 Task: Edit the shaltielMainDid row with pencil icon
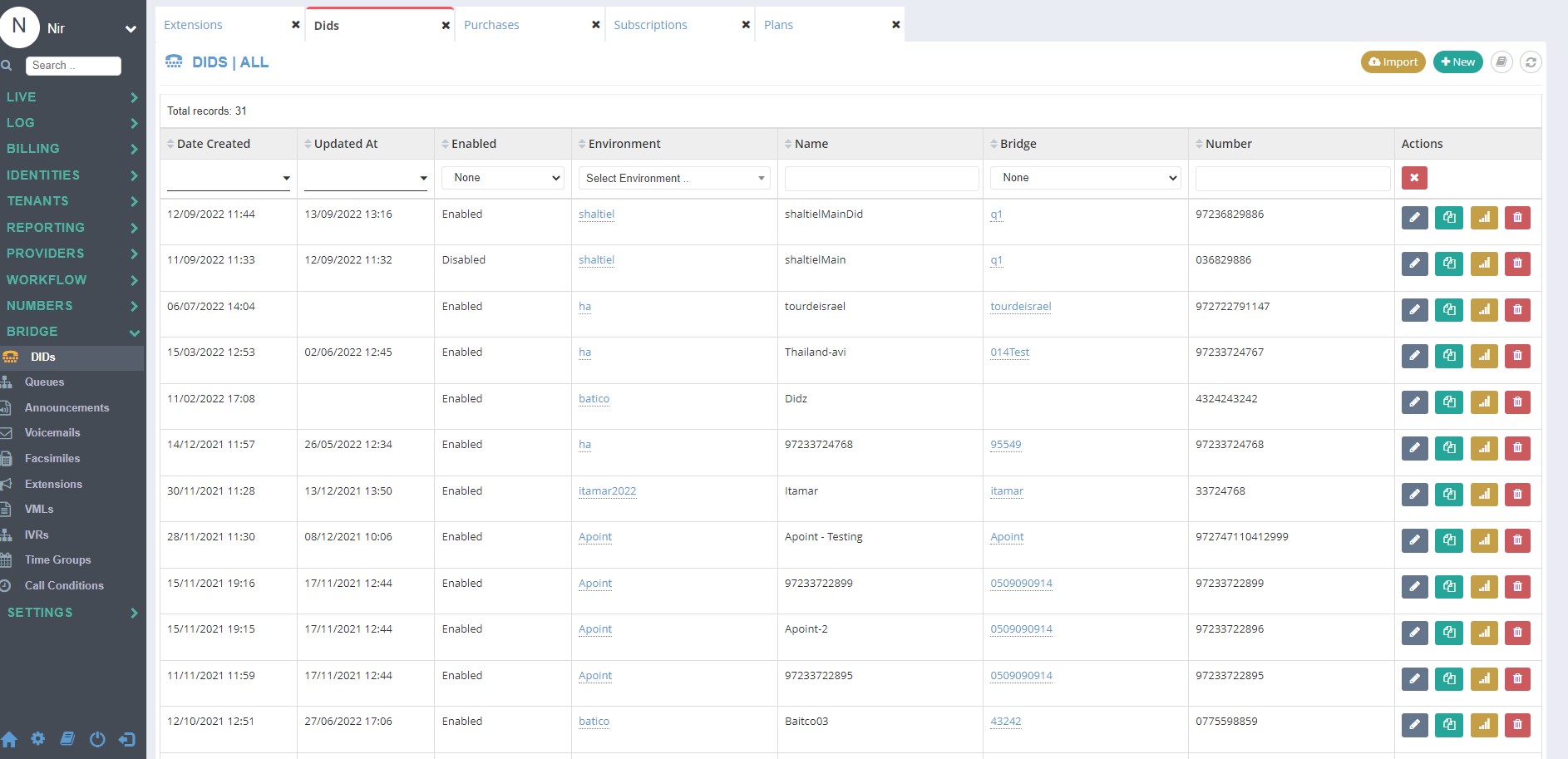pos(1414,218)
